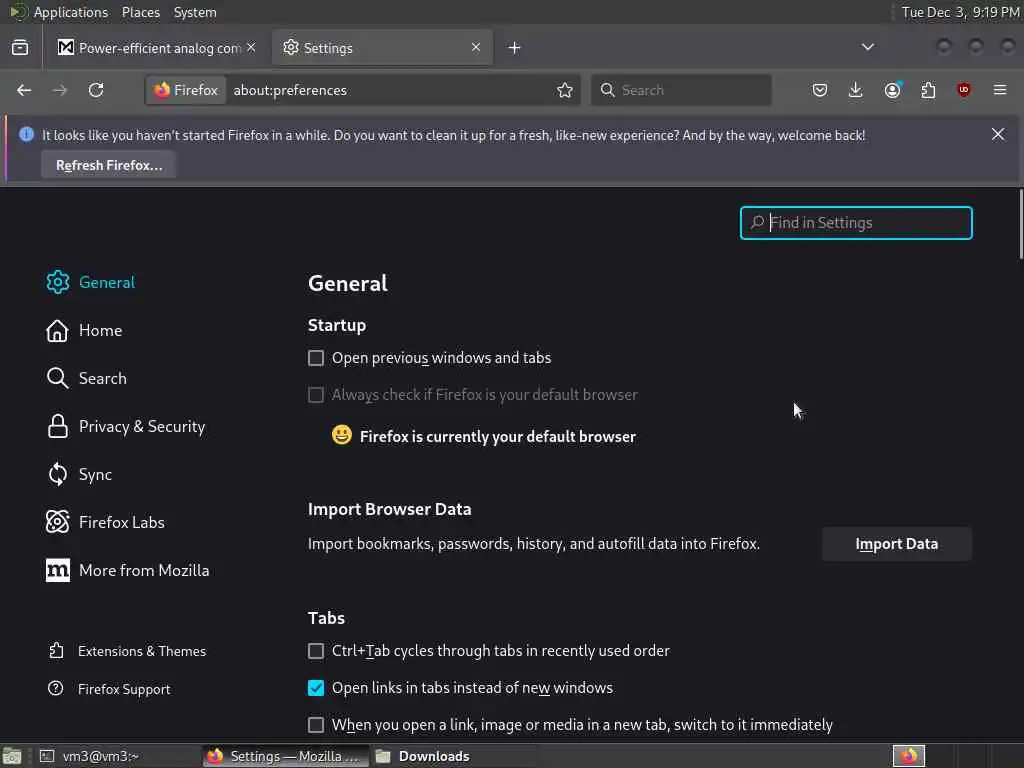Click the info icon in notification bar
The width and height of the screenshot is (1024, 768).
coord(26,135)
